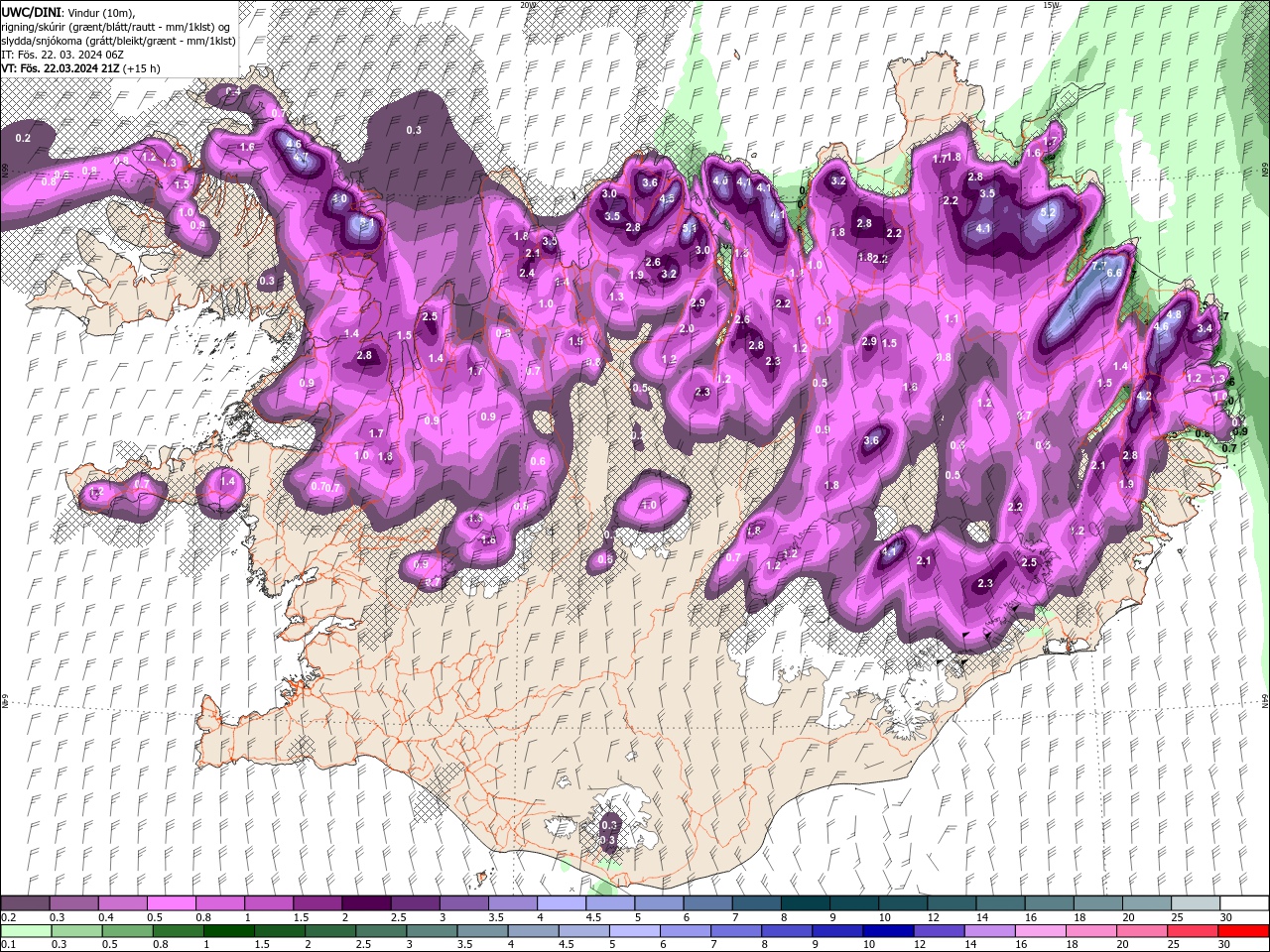Click the '0.2' label in upper legend
Image resolution: width=1270 pixels, height=952 pixels.
point(8,917)
